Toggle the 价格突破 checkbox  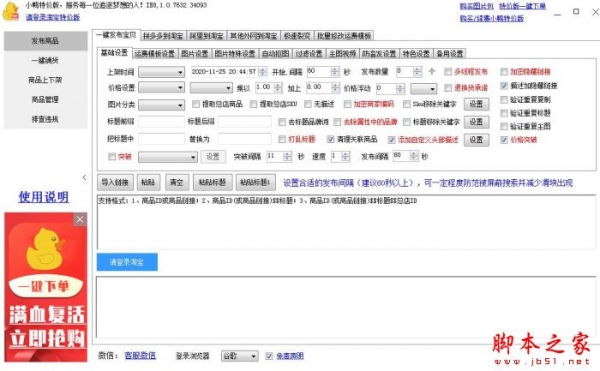(504, 140)
